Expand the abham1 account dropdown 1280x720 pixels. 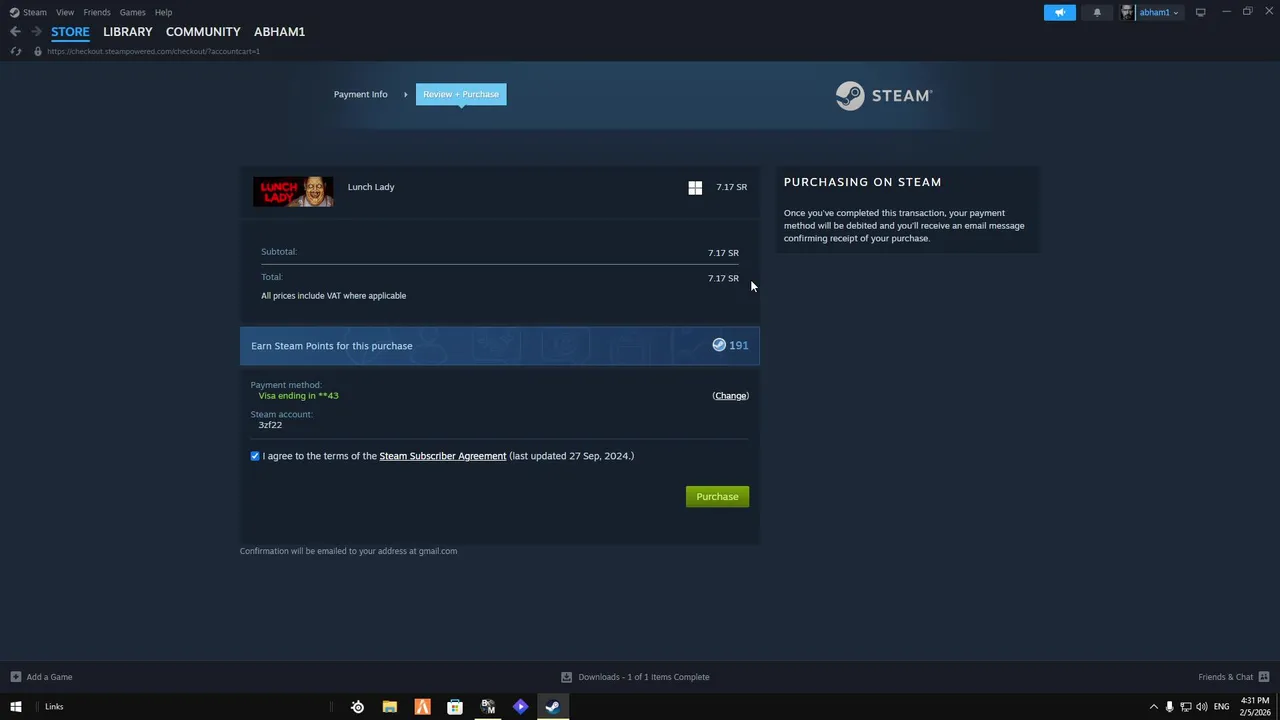coord(1176,13)
